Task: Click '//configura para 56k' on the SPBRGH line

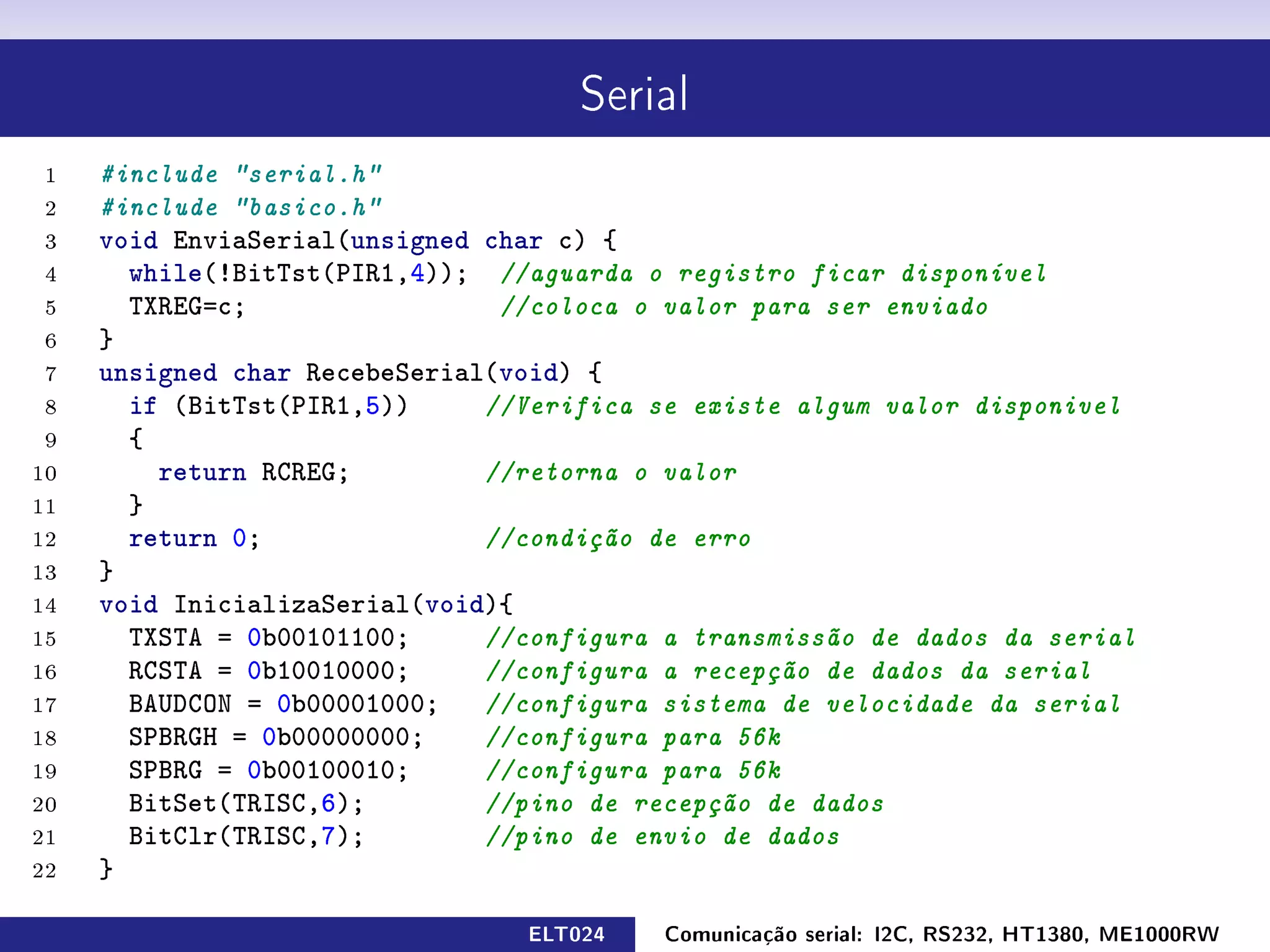Action: point(633,738)
